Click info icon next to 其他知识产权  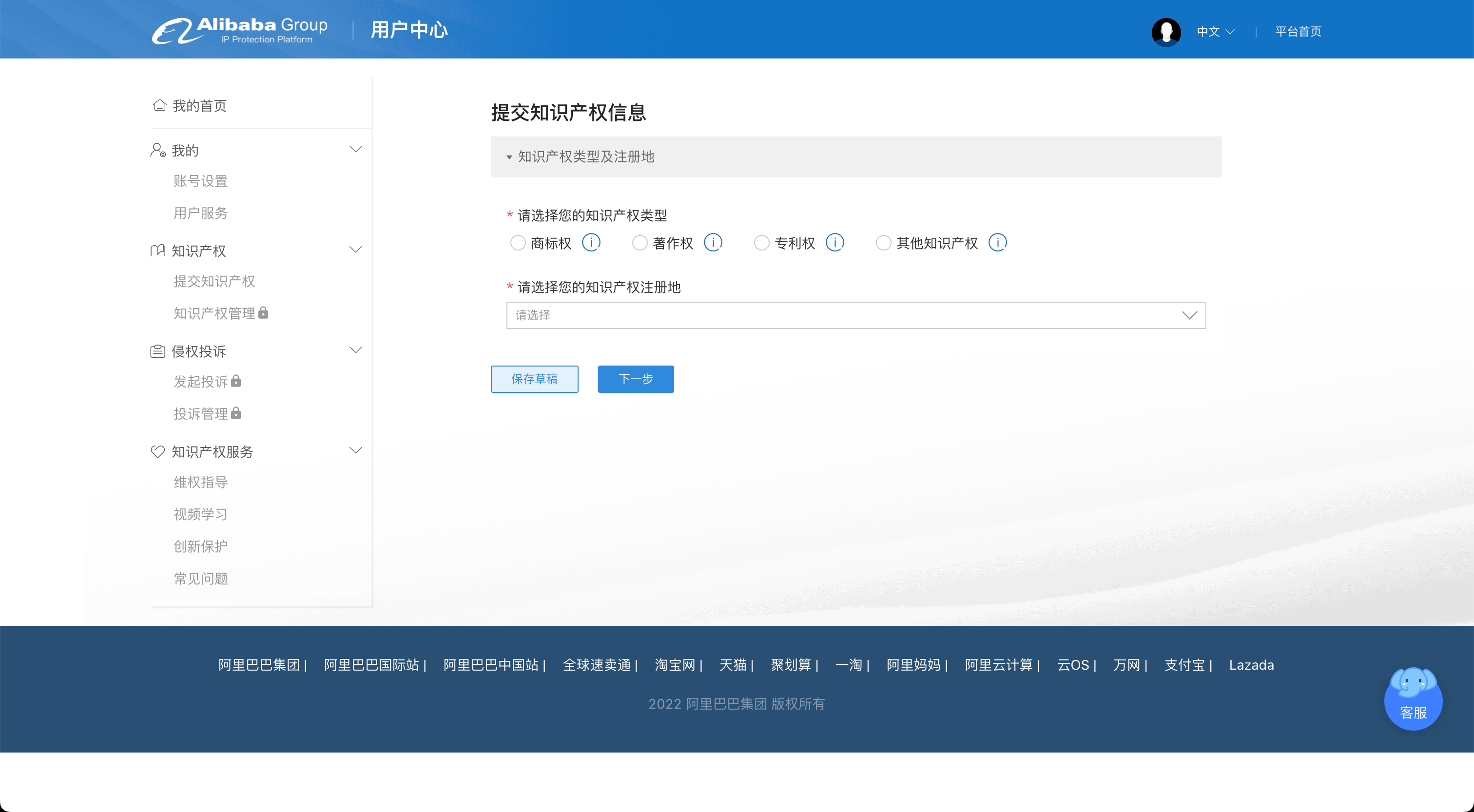pos(997,243)
